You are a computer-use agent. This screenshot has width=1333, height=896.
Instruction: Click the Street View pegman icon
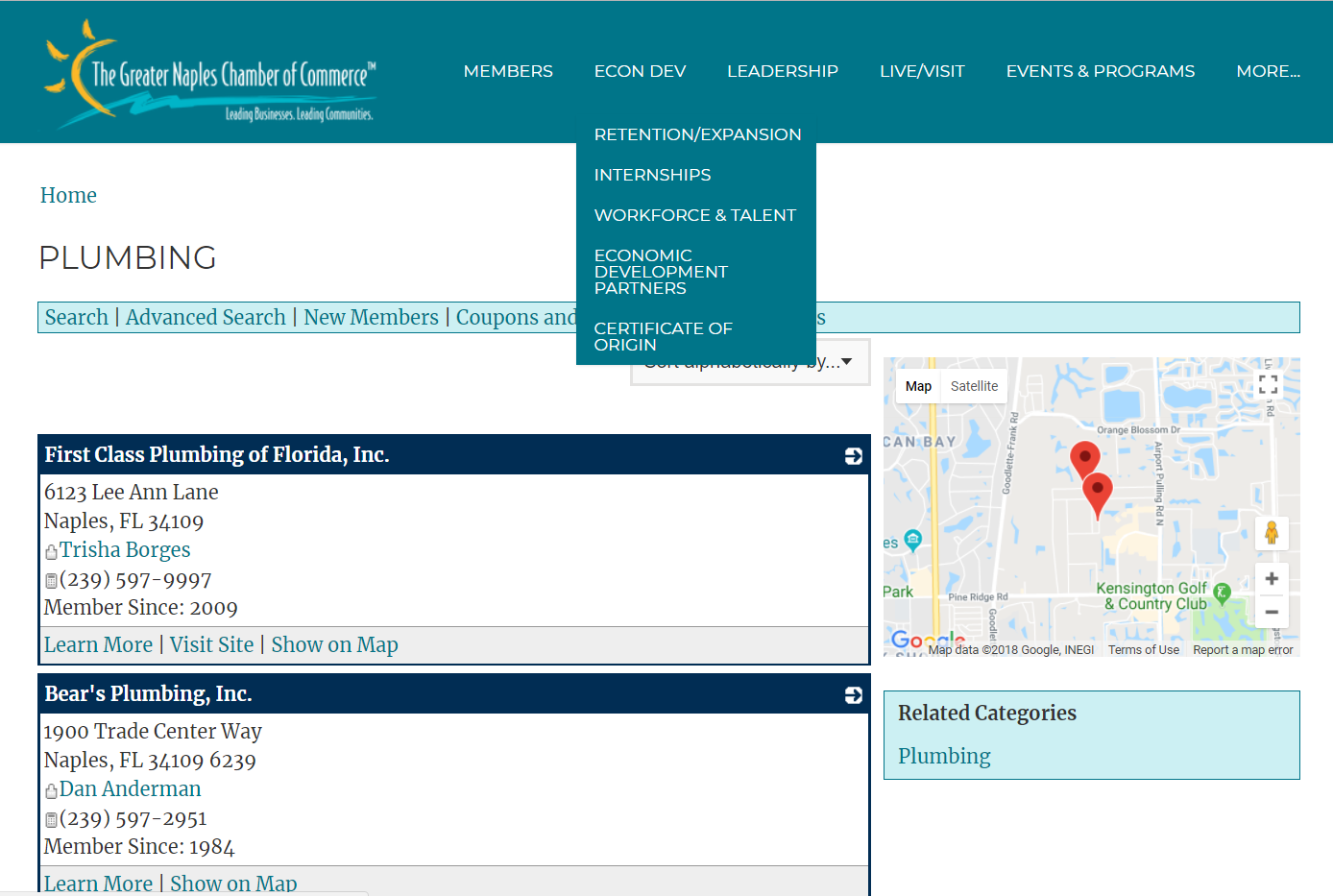click(1272, 532)
